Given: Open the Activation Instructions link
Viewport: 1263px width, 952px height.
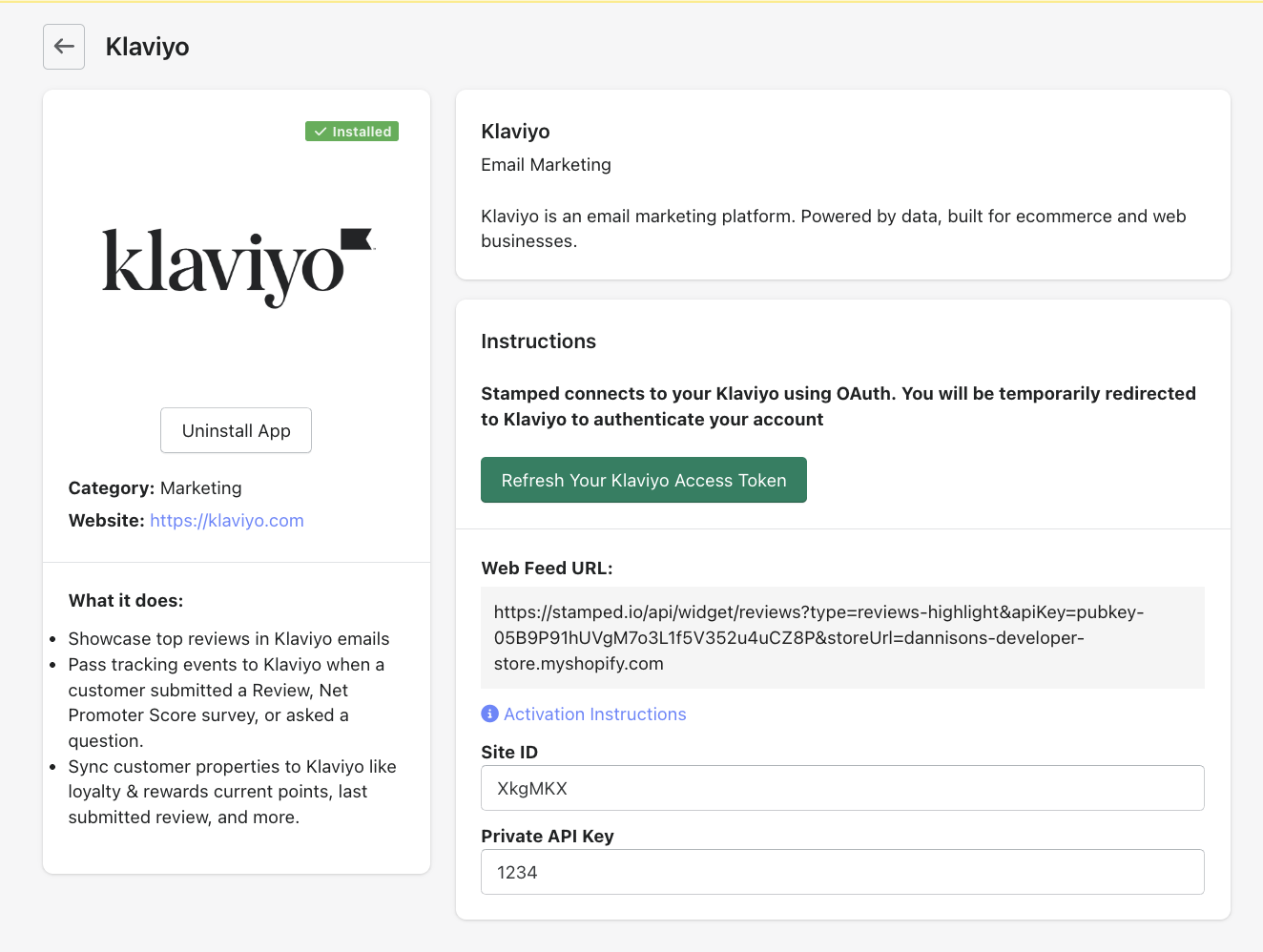Looking at the screenshot, I should (x=594, y=714).
